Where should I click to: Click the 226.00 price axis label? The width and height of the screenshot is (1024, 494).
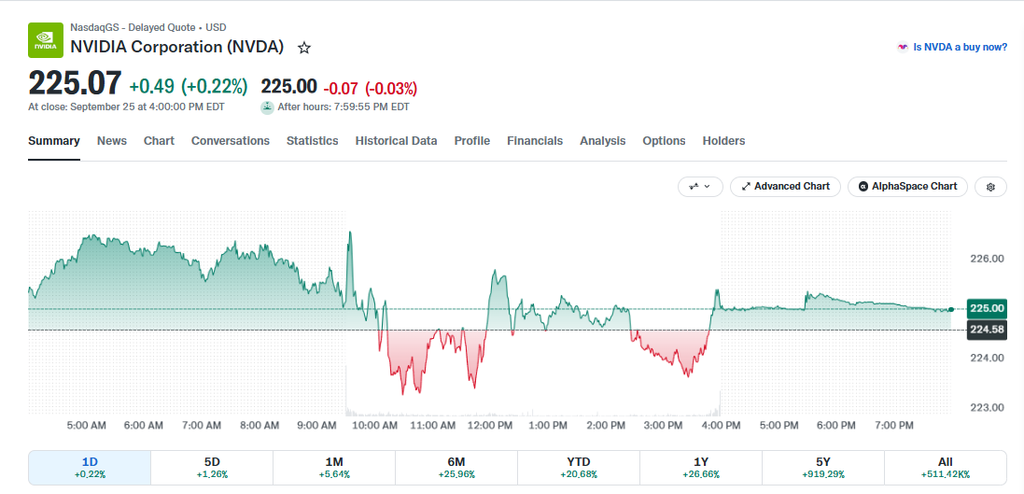987,259
